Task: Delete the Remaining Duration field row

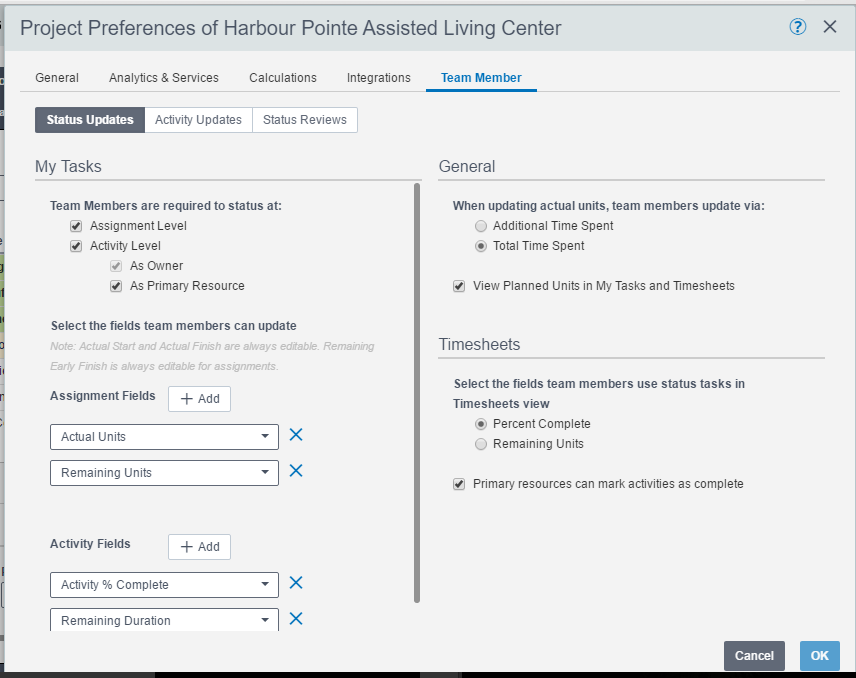Action: 296,618
